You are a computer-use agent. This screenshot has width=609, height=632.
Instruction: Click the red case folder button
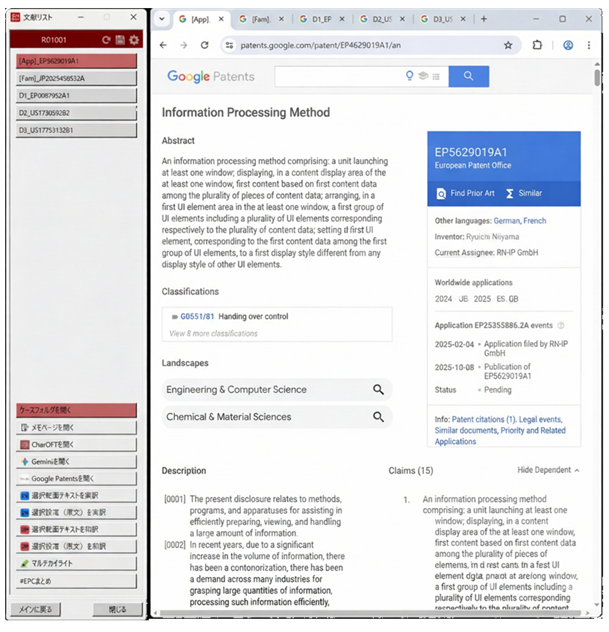[x=77, y=410]
